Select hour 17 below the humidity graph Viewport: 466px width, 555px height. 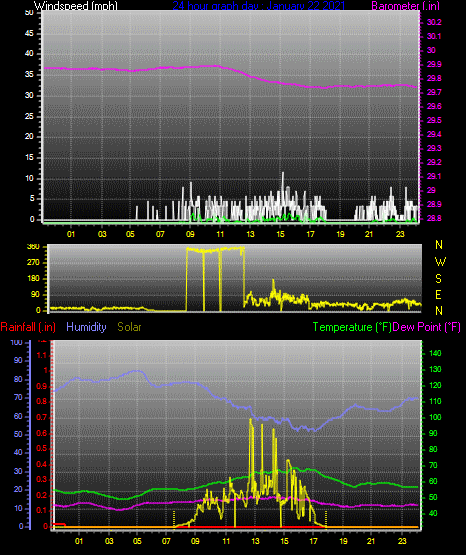click(x=313, y=541)
